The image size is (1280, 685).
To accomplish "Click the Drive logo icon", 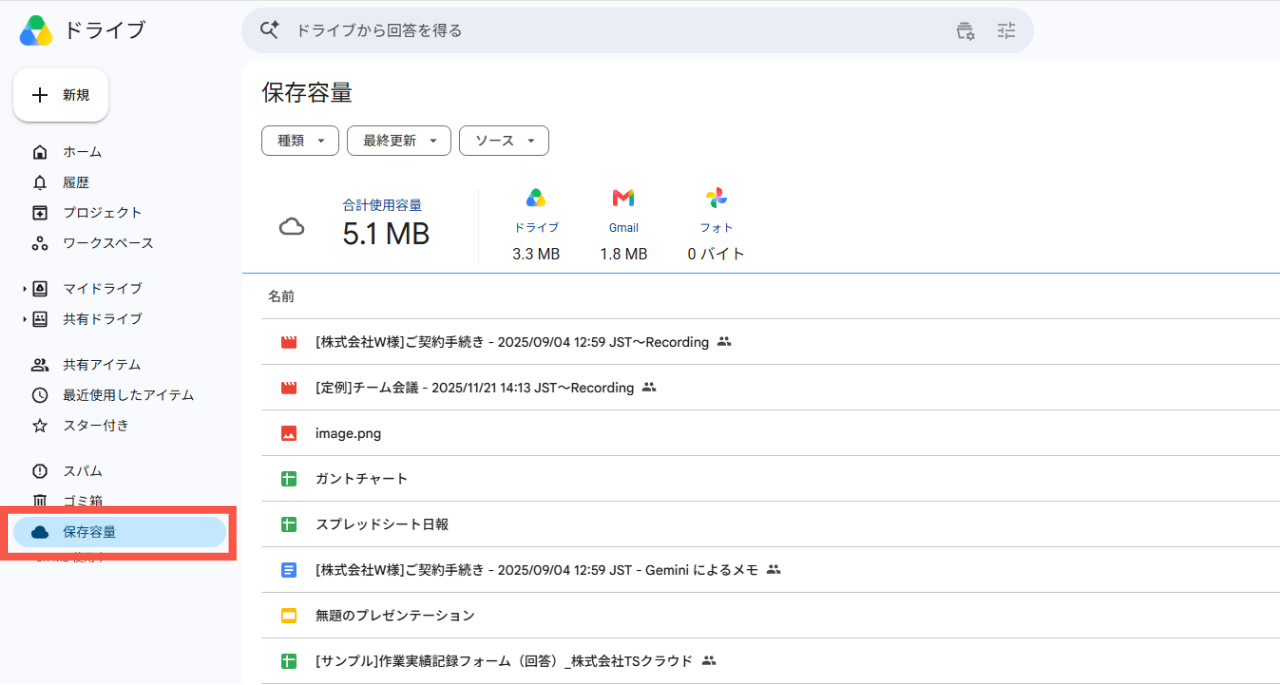I will click(36, 31).
